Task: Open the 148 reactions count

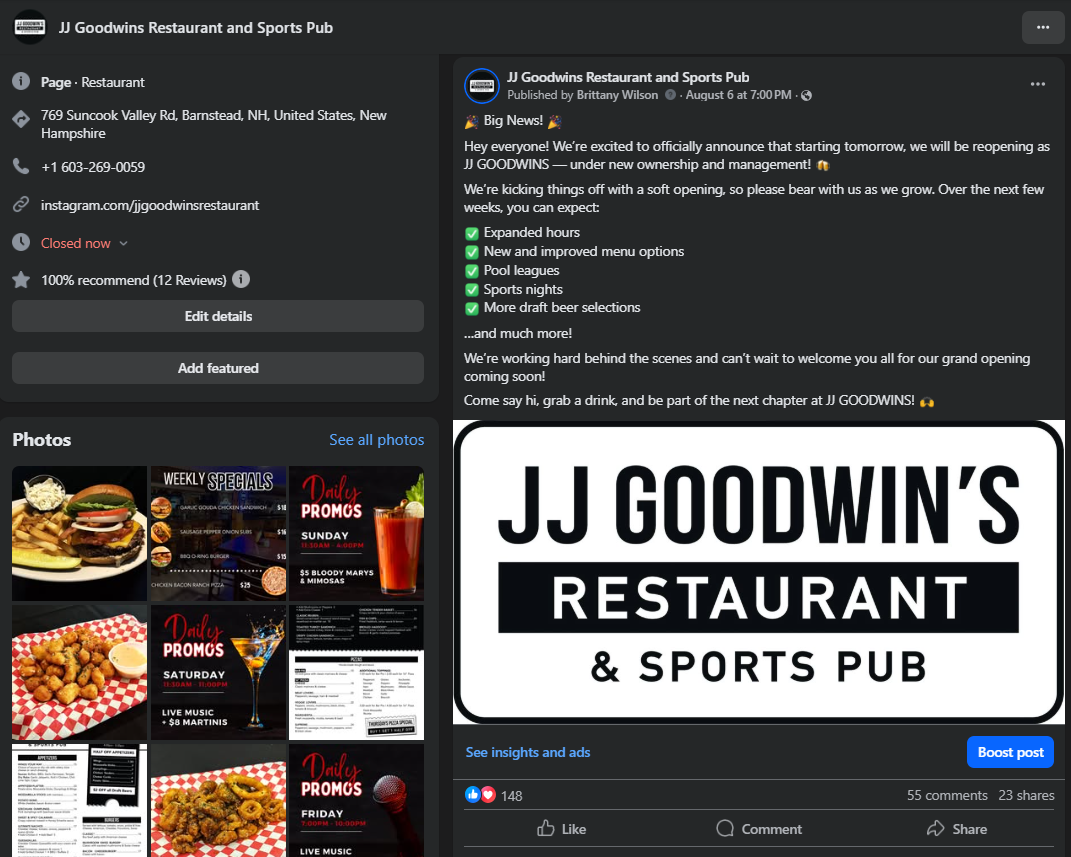Action: [x=512, y=796]
